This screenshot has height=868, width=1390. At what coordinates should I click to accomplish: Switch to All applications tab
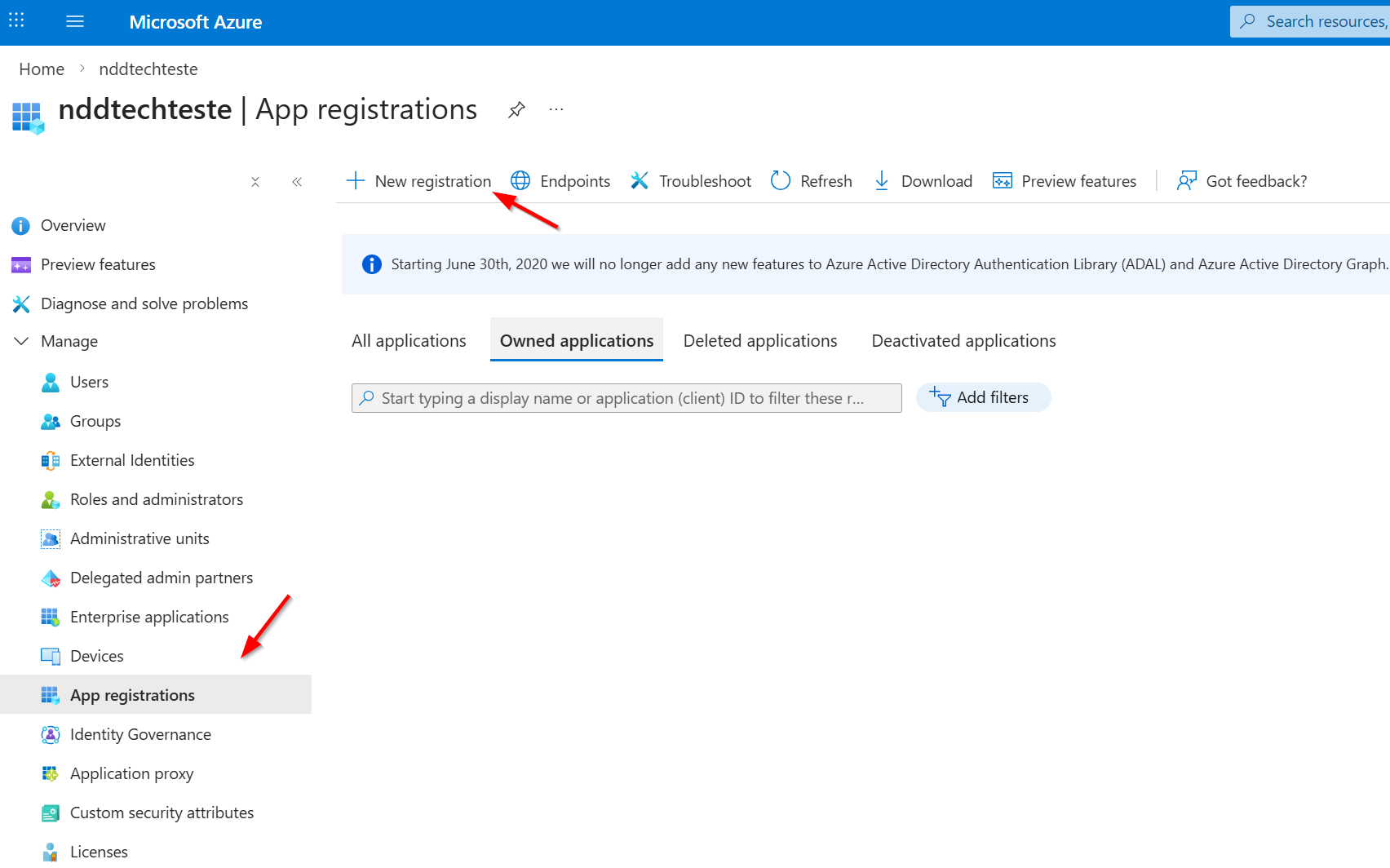(409, 341)
